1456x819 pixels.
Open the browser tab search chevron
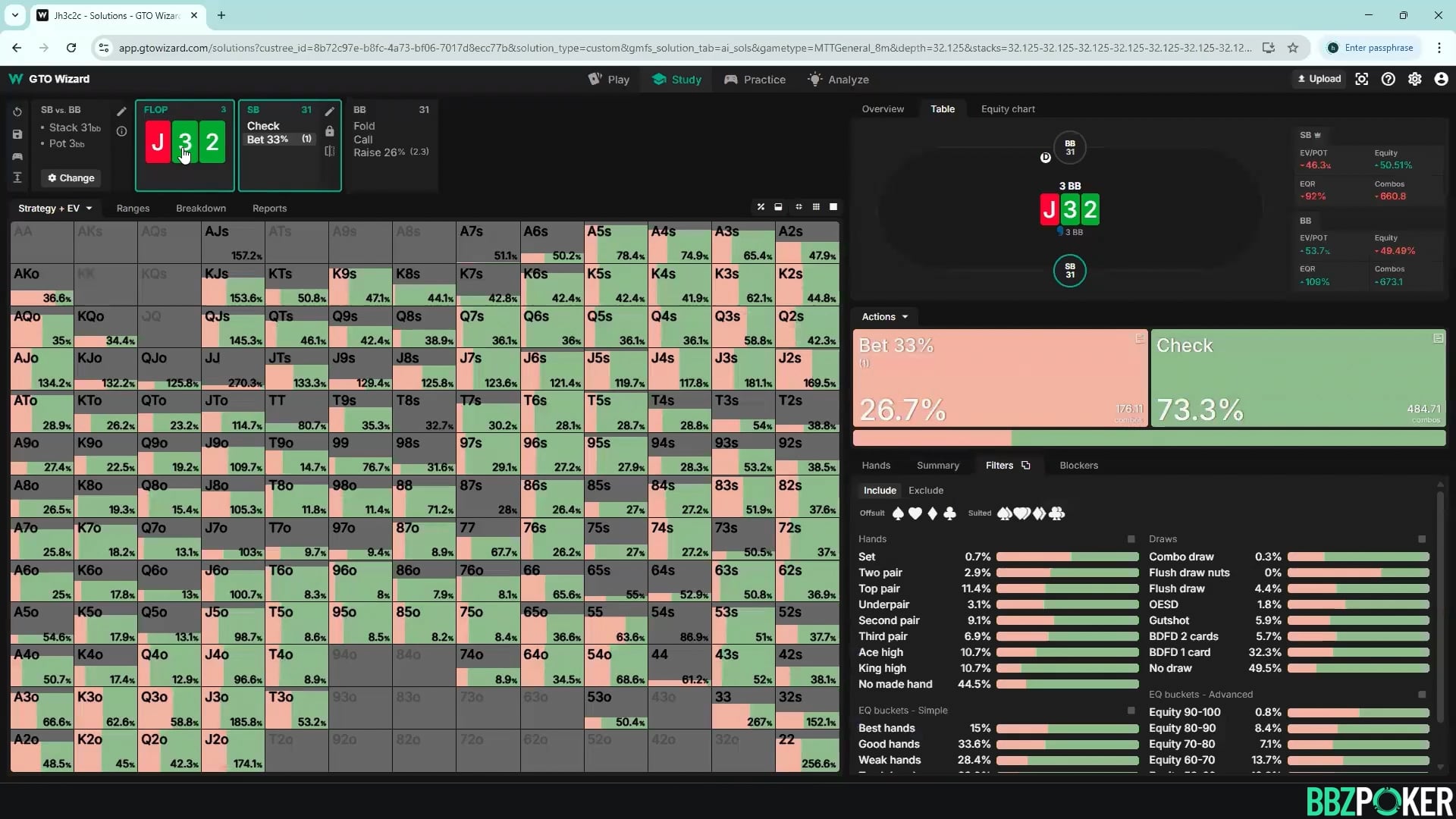(x=14, y=15)
